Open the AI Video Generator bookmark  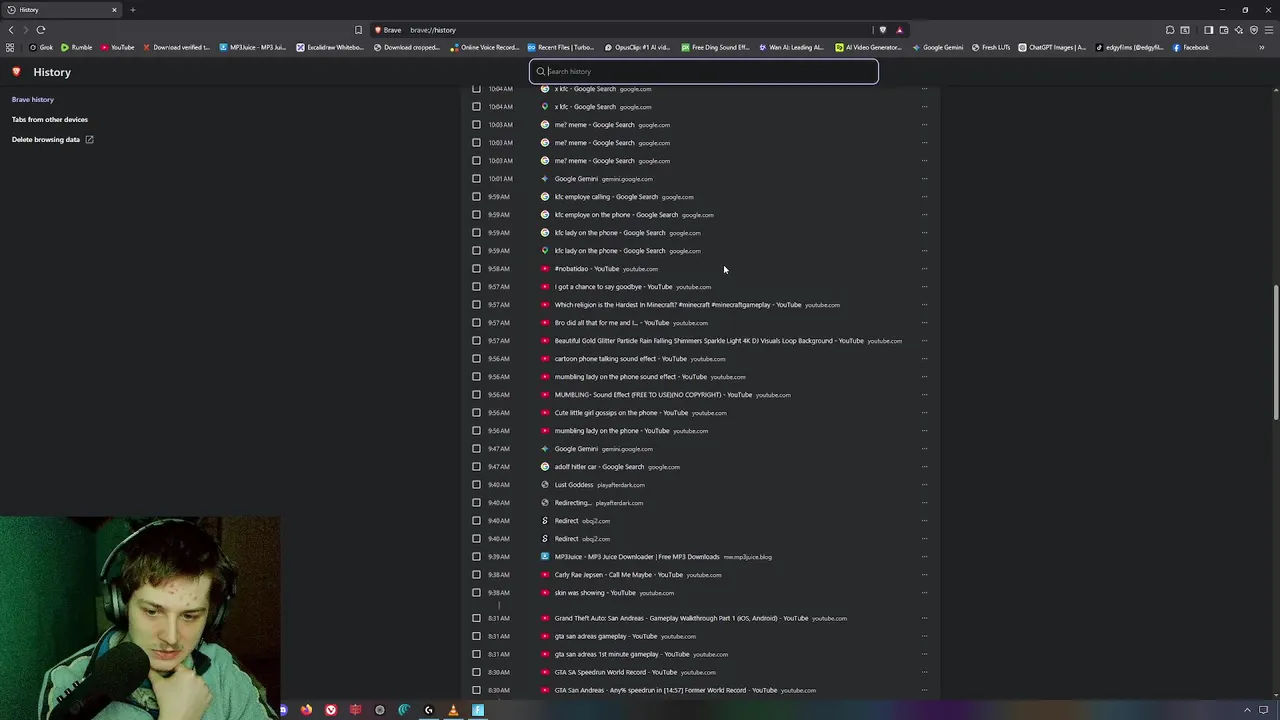coord(868,47)
